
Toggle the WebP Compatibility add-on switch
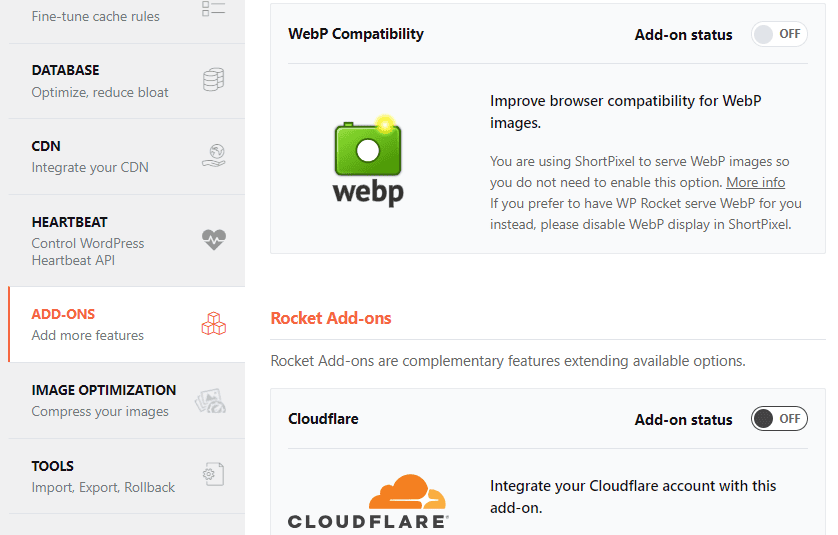tap(779, 34)
